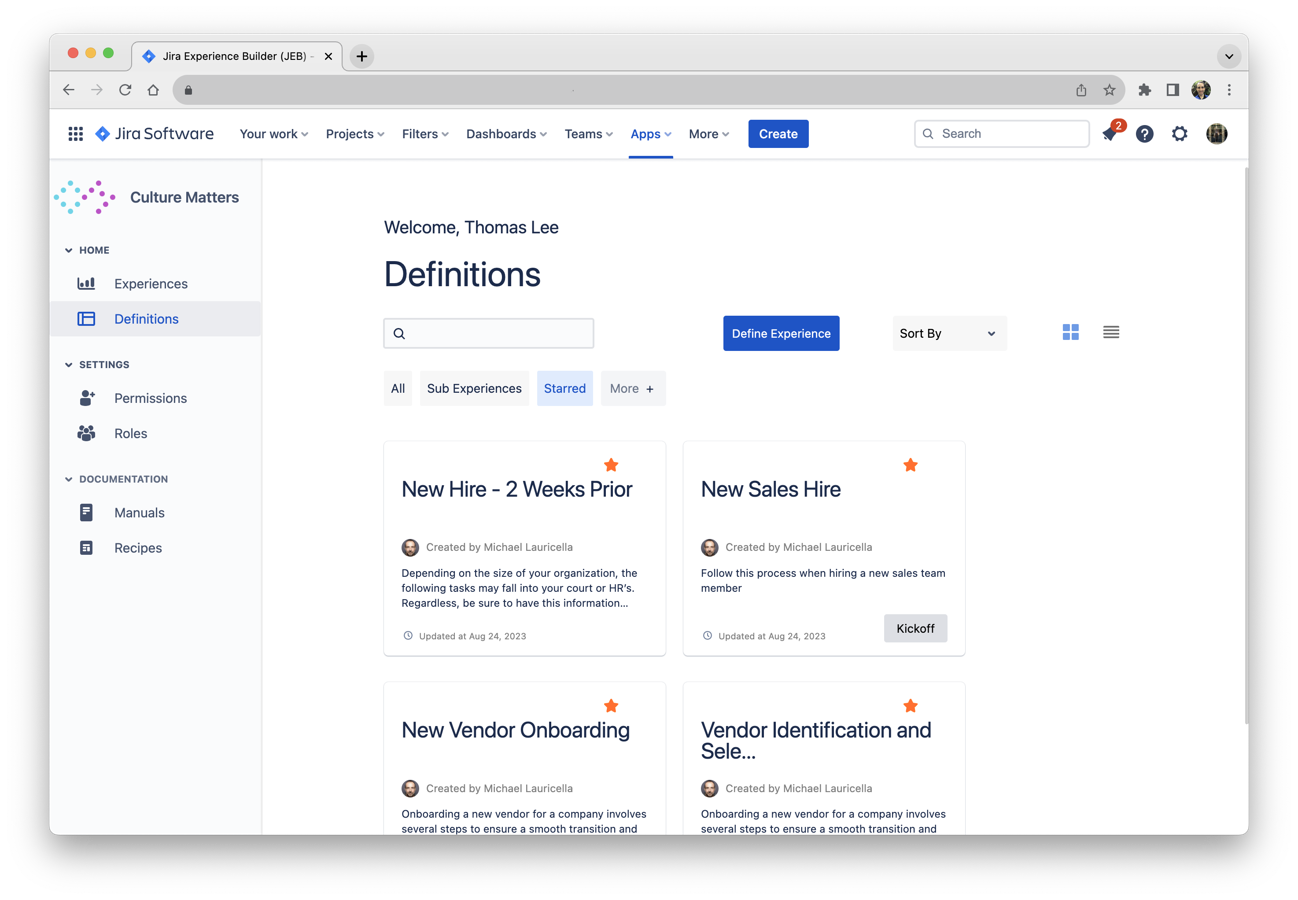The width and height of the screenshot is (1298, 900).
Task: Click the Define Experience button
Action: (x=781, y=333)
